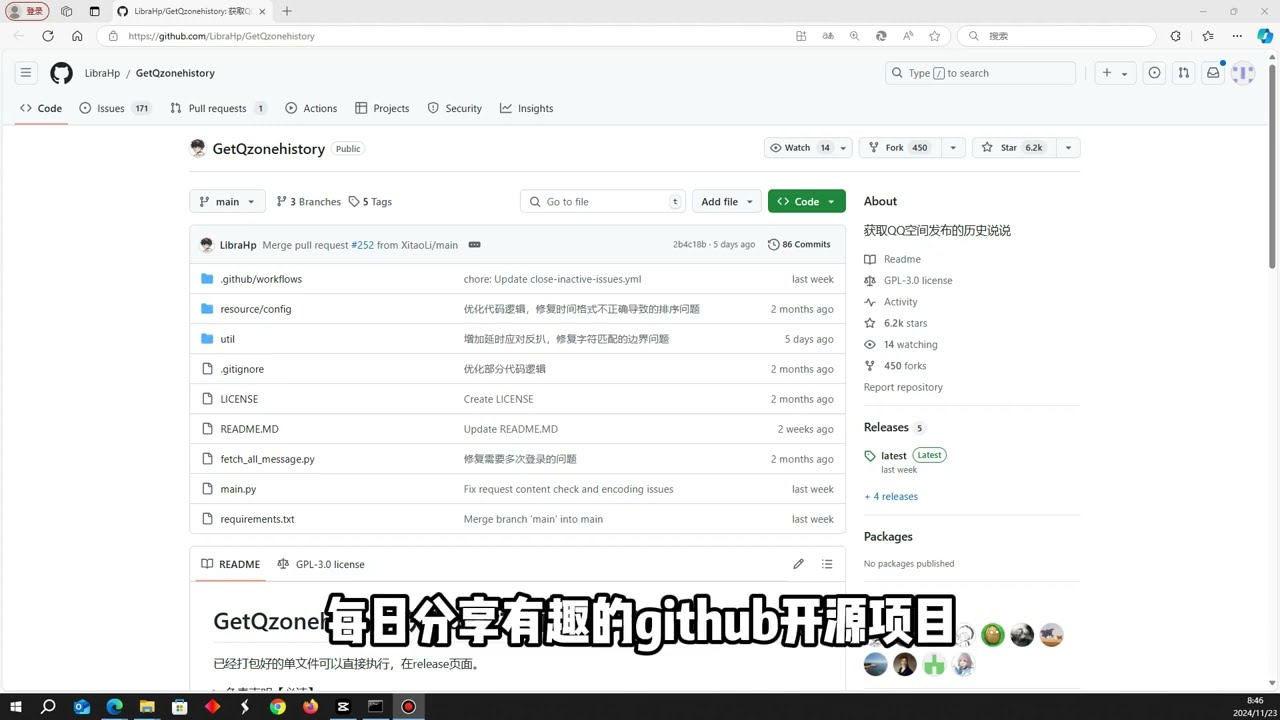Viewport: 1280px width, 720px height.
Task: Open the Actions tab
Action: 311,108
